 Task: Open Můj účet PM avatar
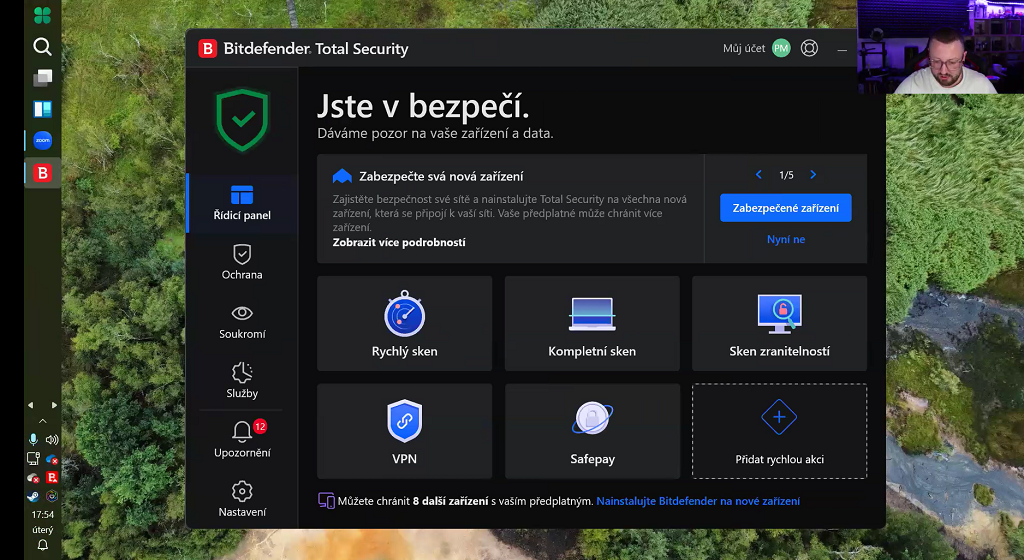click(x=781, y=48)
